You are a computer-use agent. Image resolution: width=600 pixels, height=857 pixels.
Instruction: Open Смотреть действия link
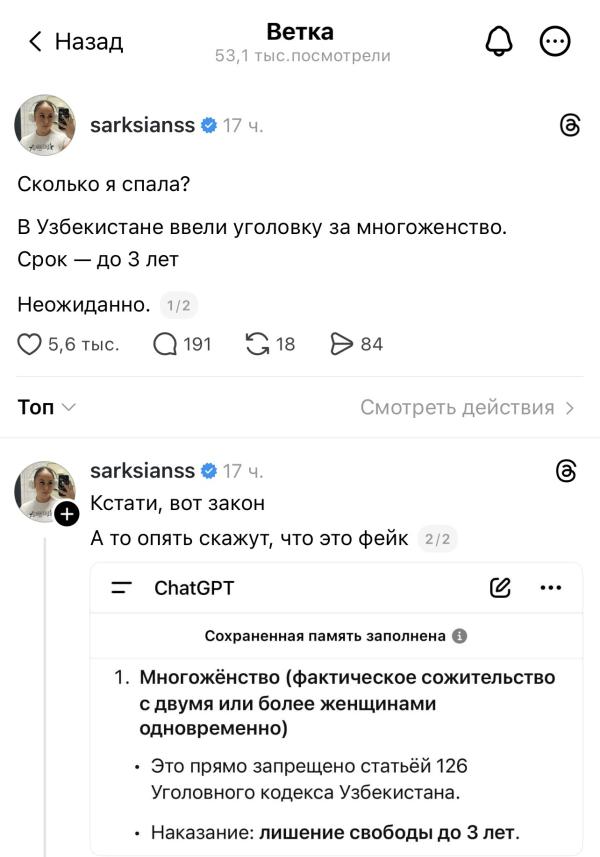pyautogui.click(x=461, y=407)
